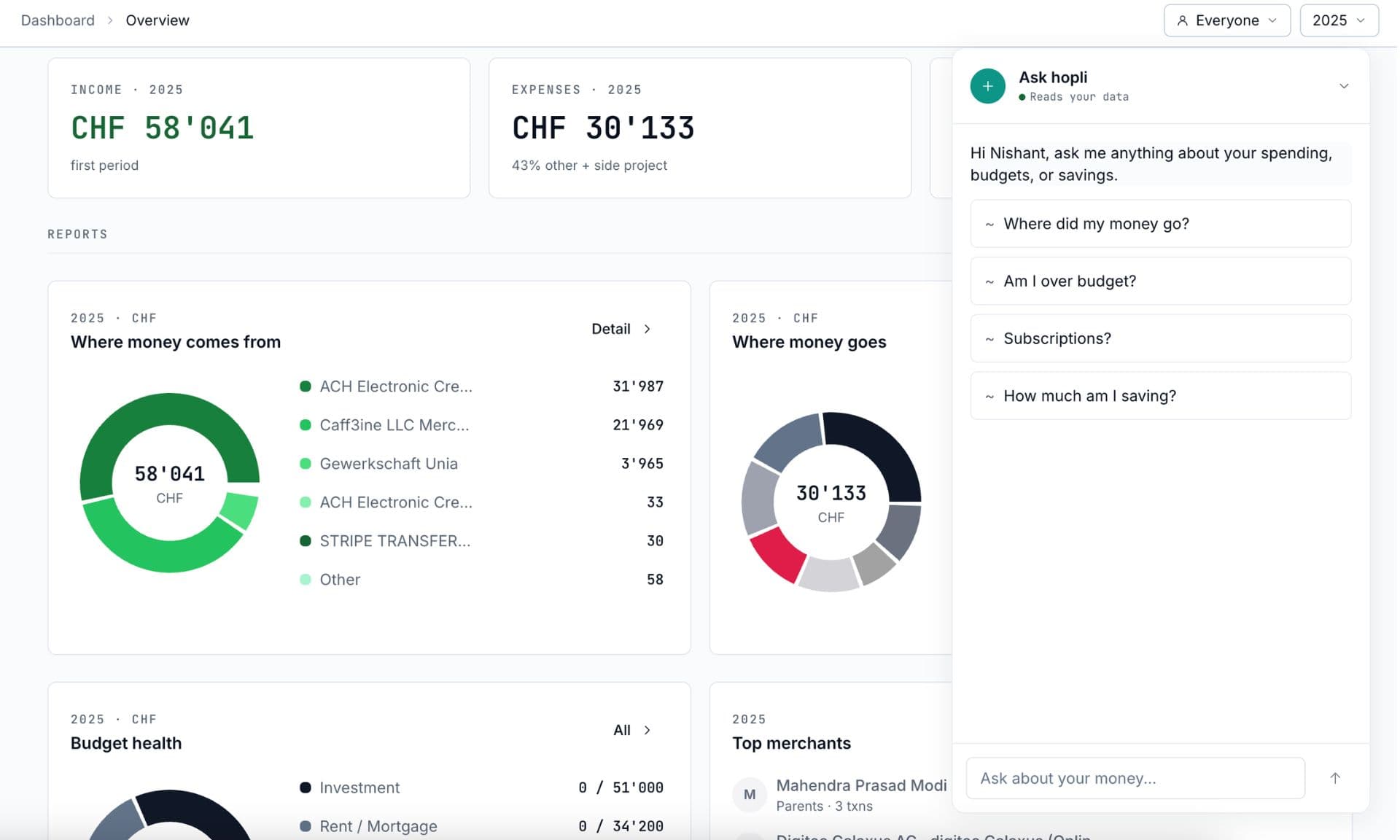
Task: Click the 0 / 51'000 budget value
Action: 621,787
